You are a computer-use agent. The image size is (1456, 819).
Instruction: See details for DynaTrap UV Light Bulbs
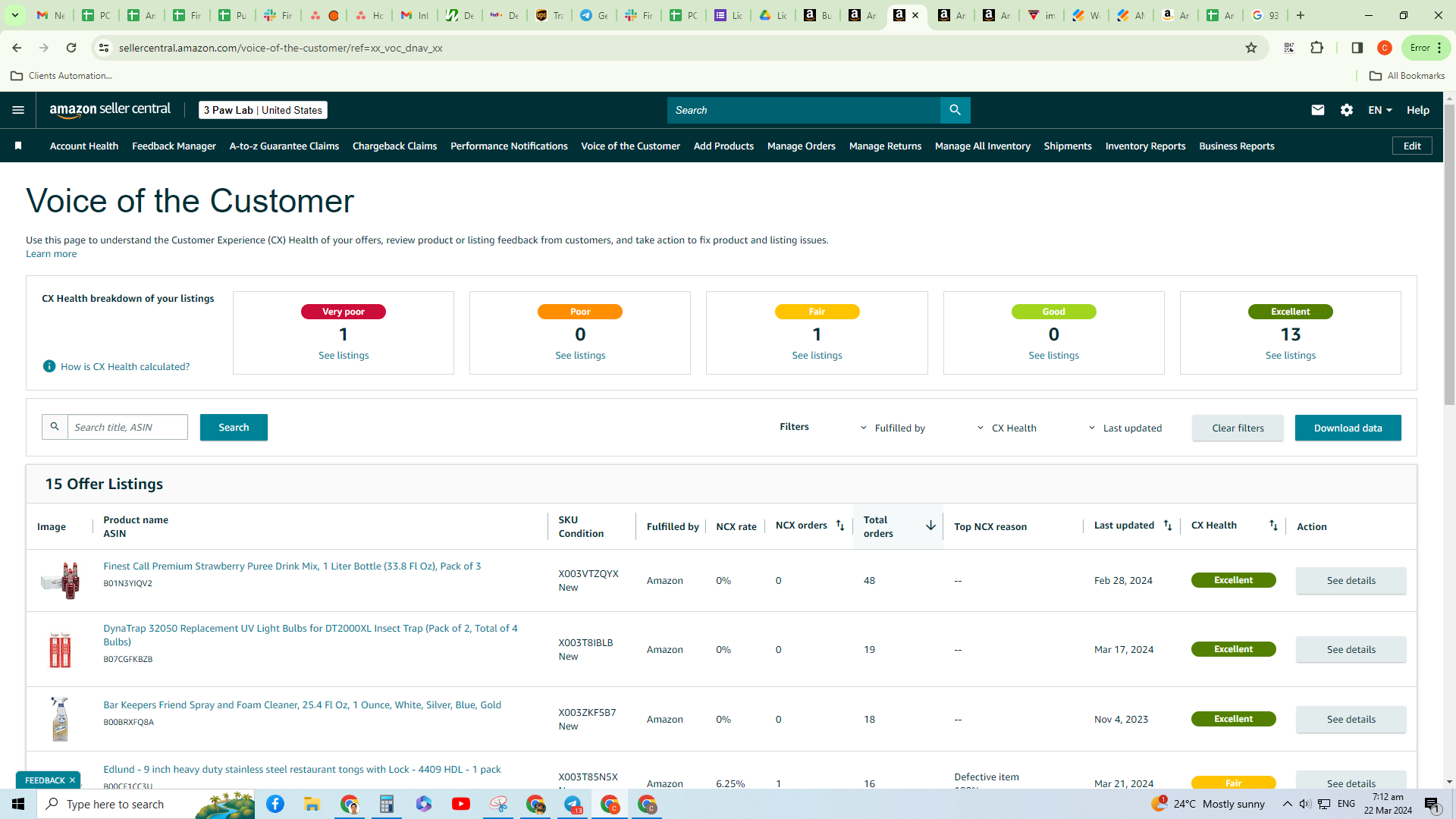[1351, 649]
